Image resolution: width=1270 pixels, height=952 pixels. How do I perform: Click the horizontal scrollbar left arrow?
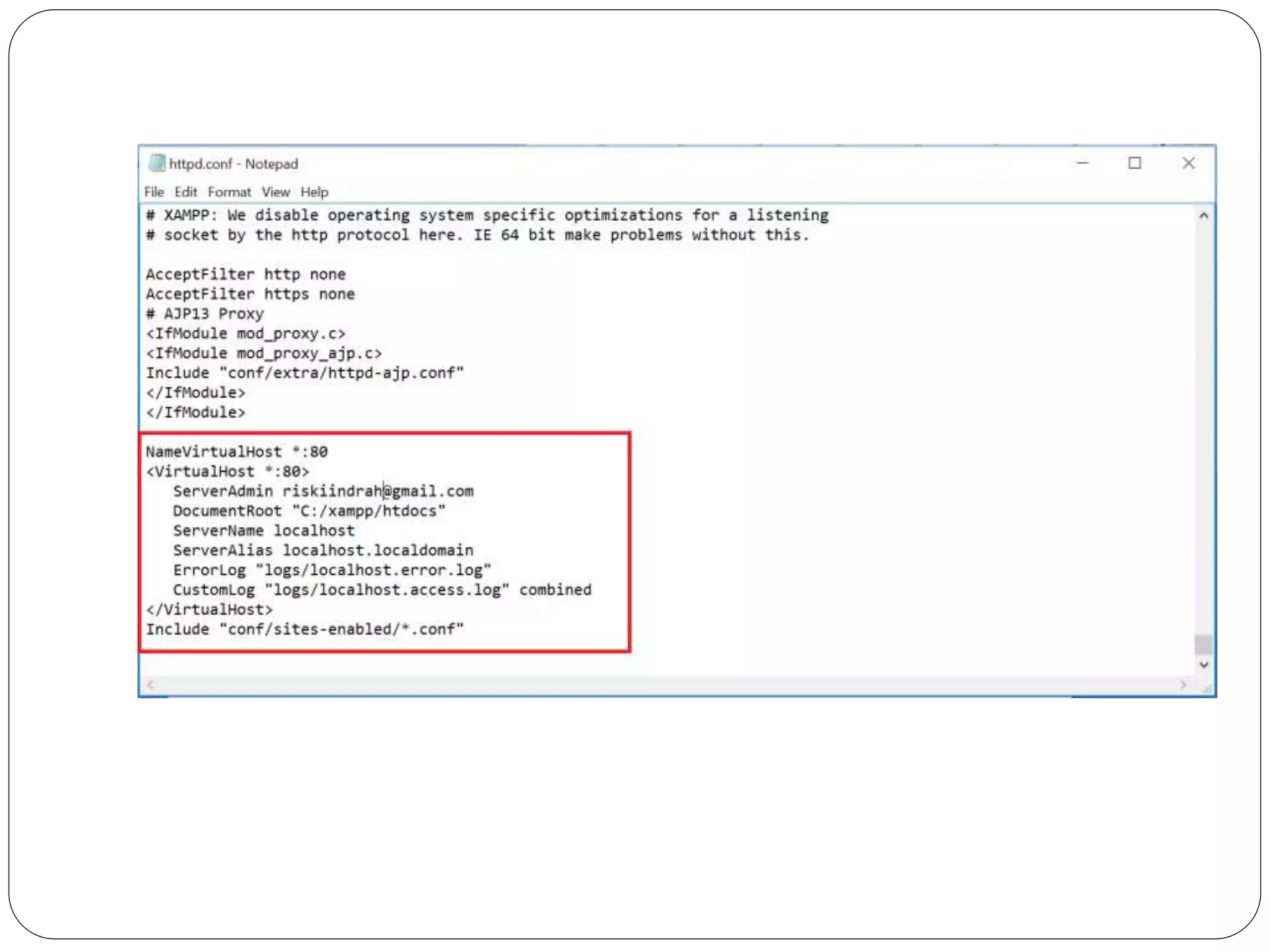tap(150, 685)
